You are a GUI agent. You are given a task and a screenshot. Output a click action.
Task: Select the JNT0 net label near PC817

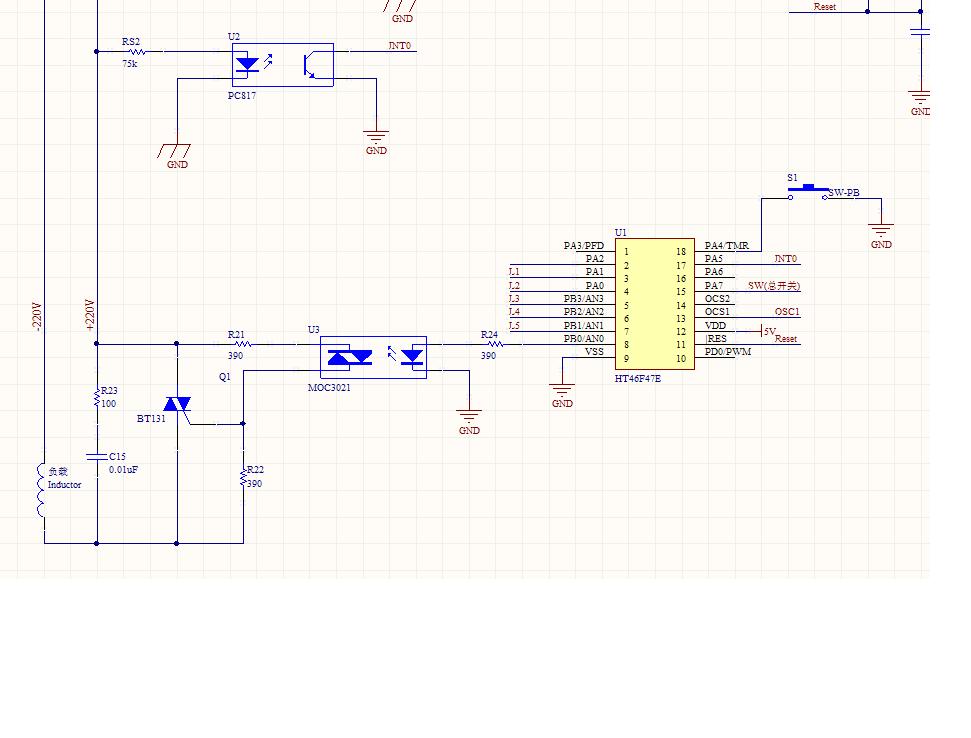click(x=399, y=46)
